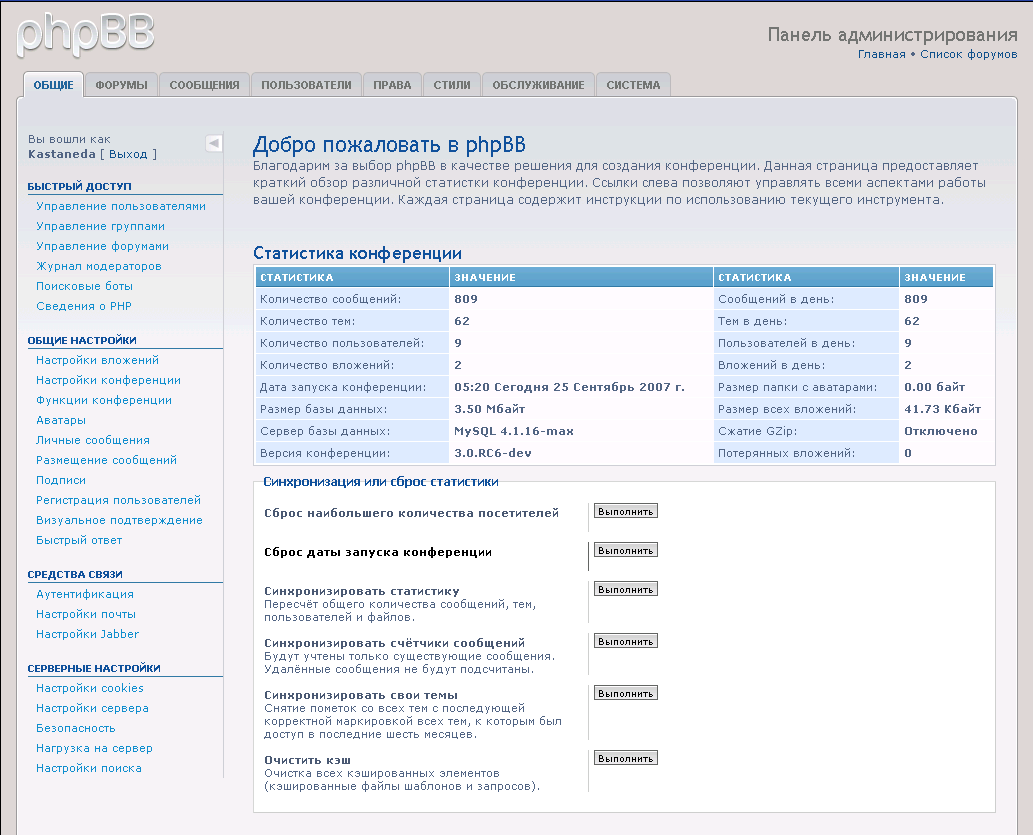Screen dimensions: 1033x835
Task: Select the Отключено GZip value
Action: [940, 431]
